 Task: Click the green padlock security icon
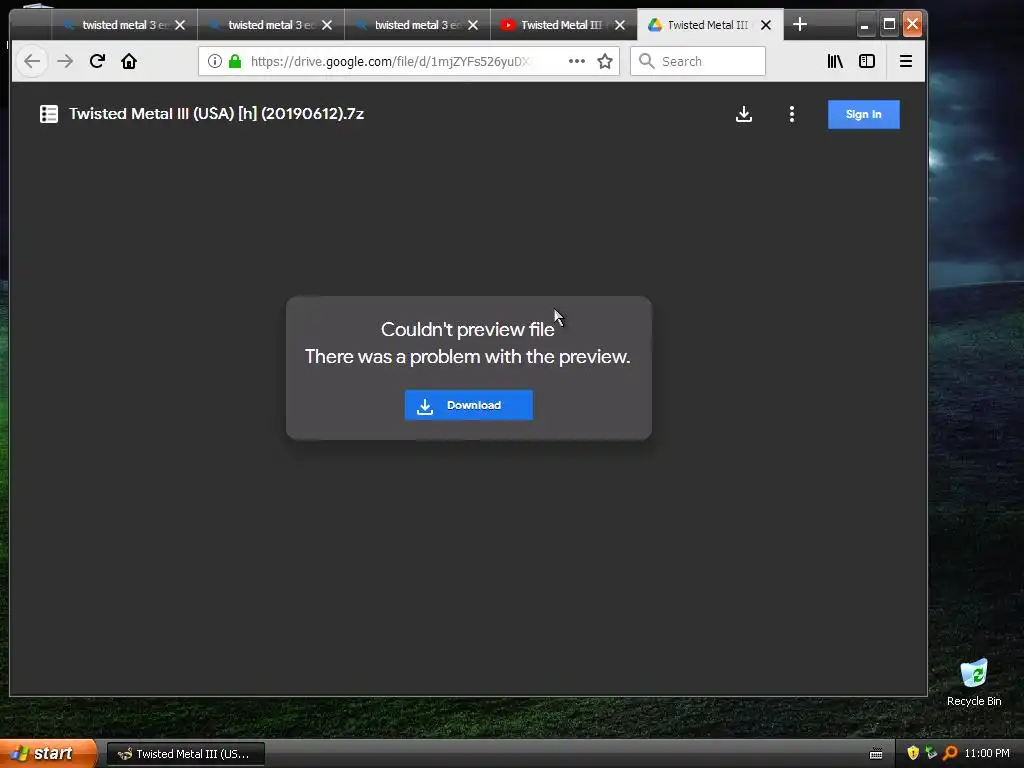point(235,61)
